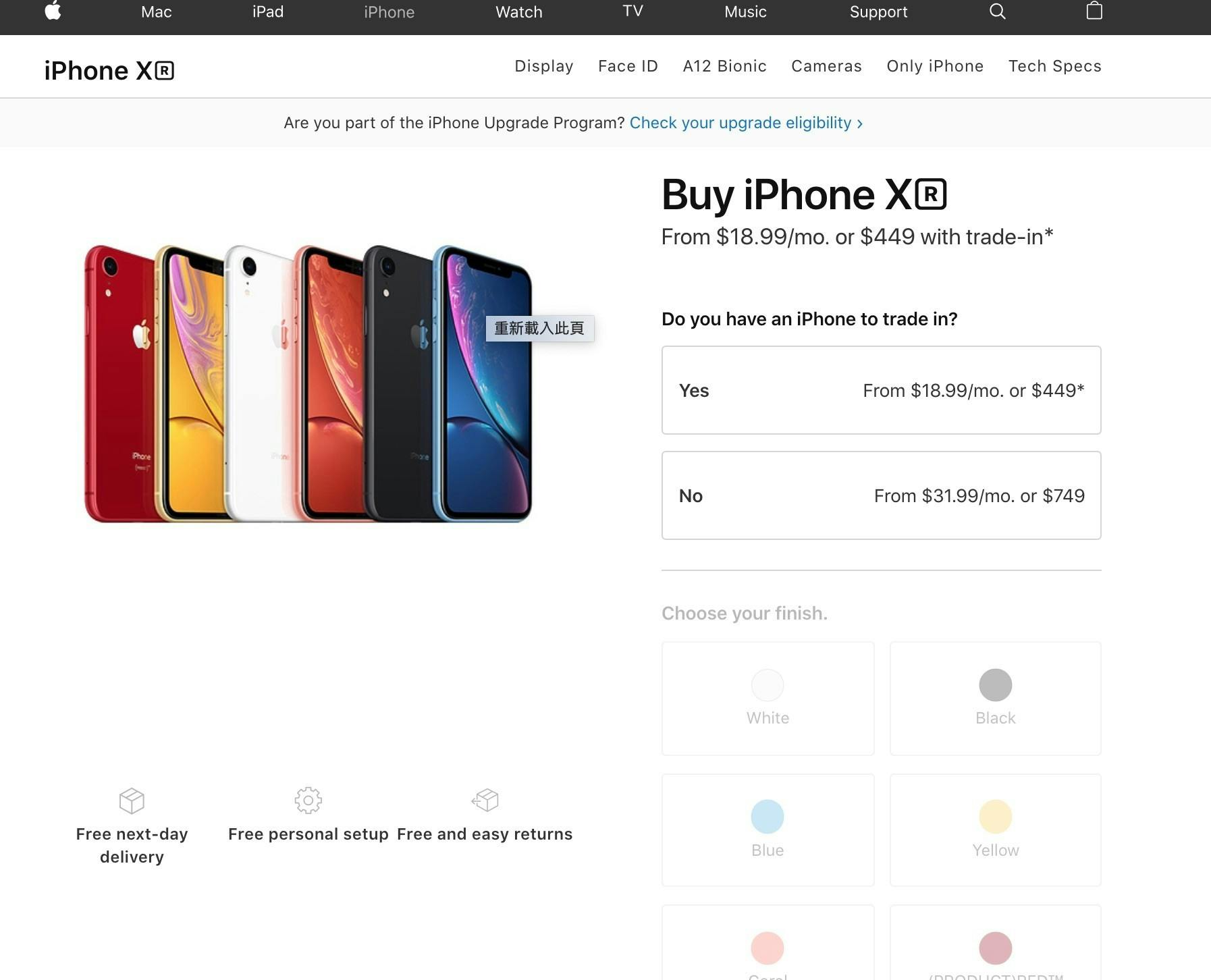Open the Watch menu item
1211x980 pixels.
click(x=518, y=11)
